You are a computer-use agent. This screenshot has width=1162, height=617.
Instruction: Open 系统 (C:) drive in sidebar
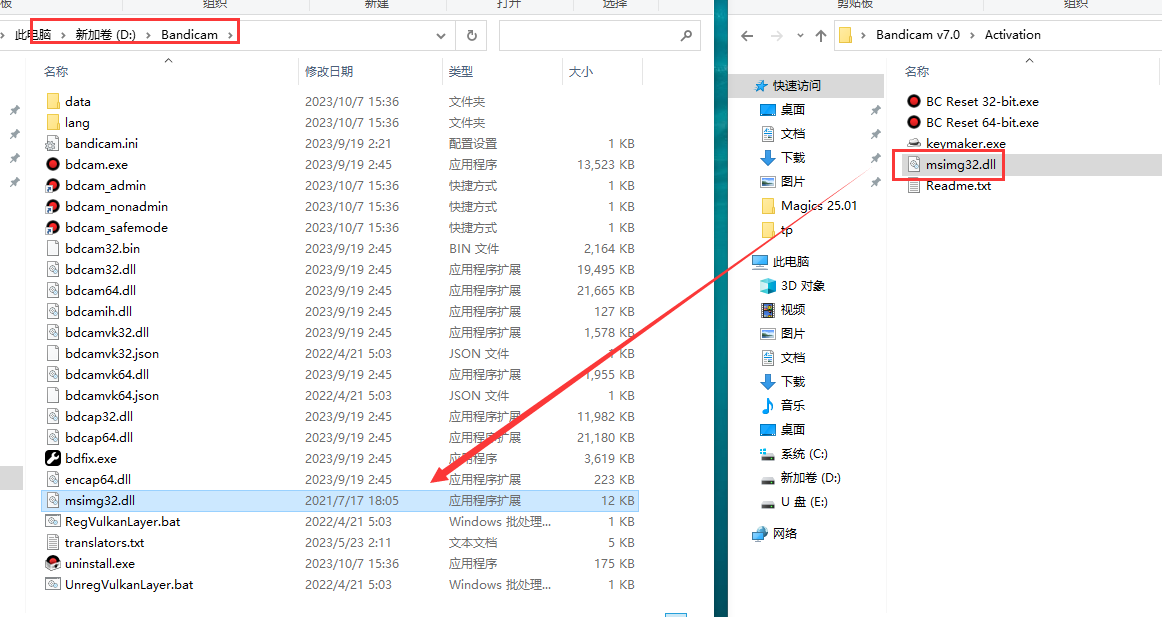click(803, 454)
